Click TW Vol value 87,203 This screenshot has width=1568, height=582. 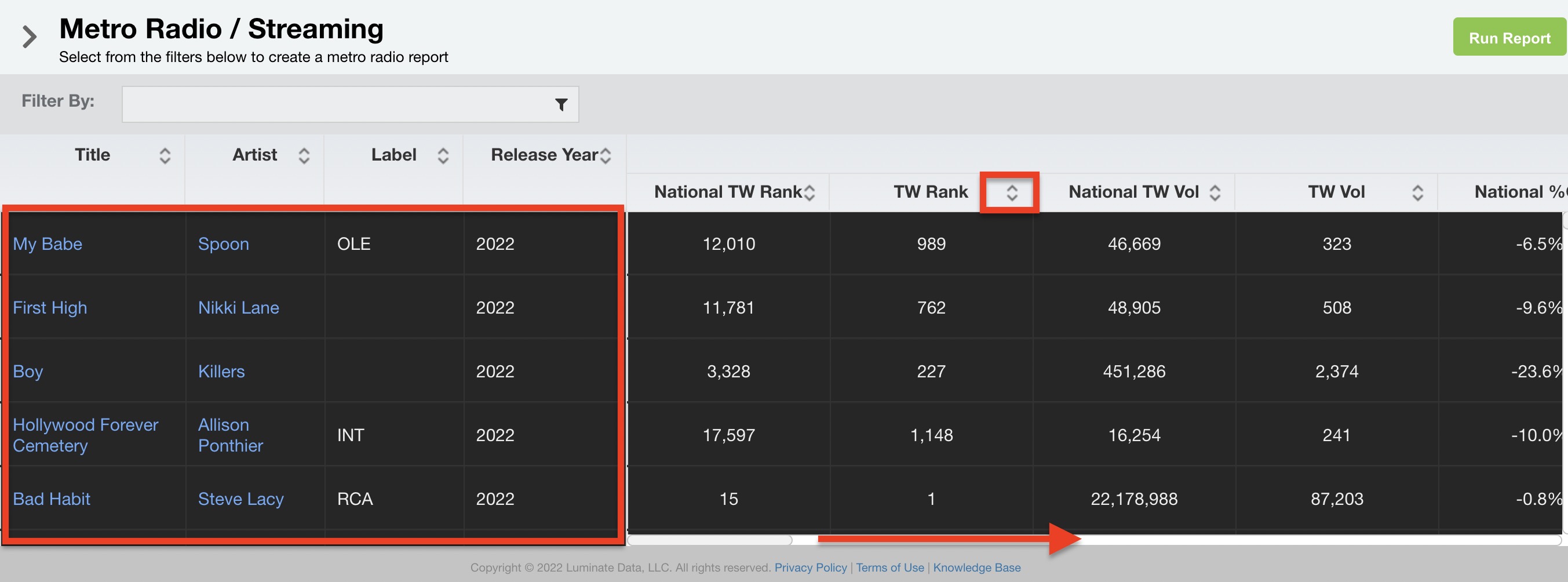tap(1337, 499)
